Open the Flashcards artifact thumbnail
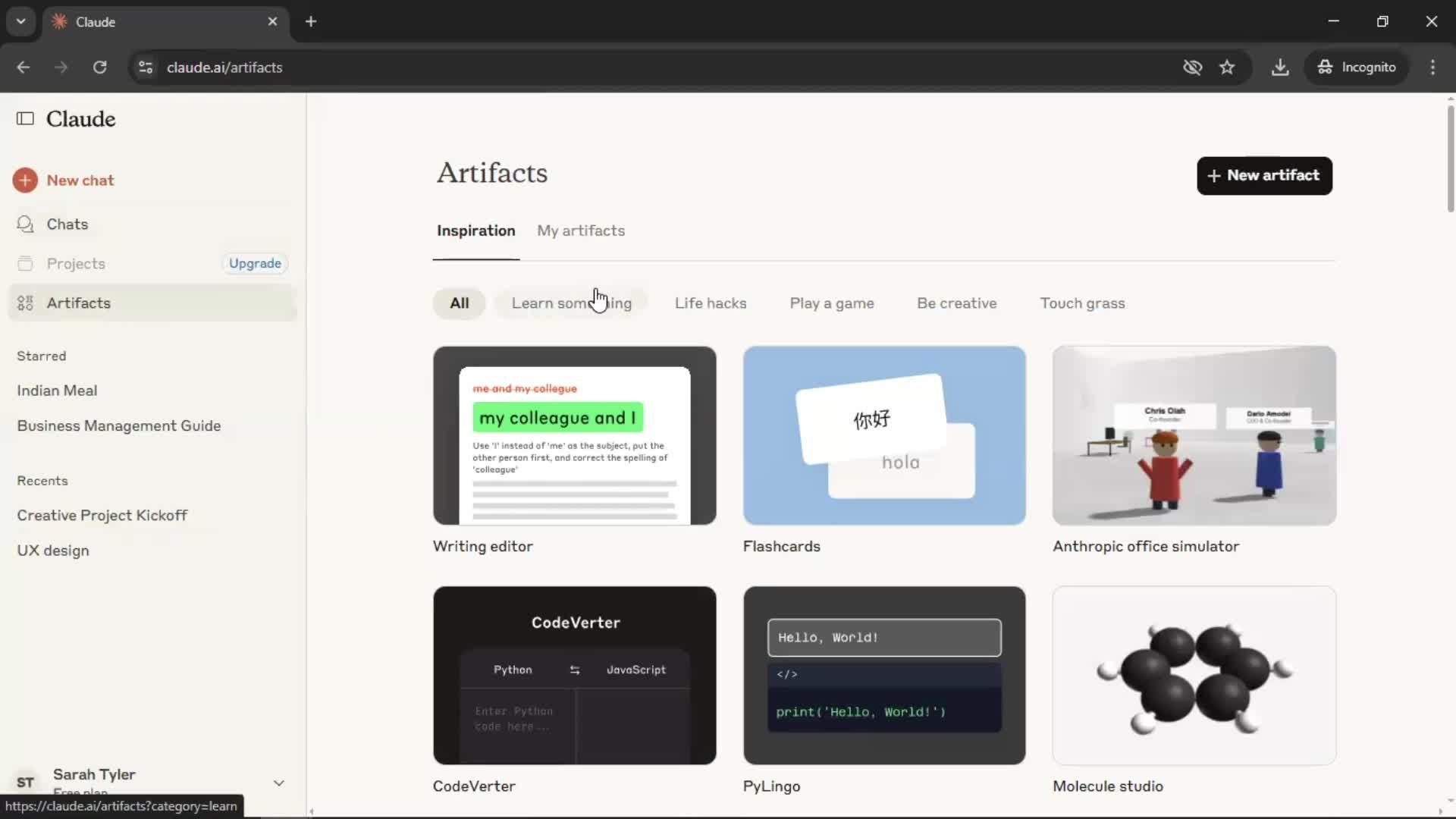This screenshot has width=1456, height=819. [884, 436]
